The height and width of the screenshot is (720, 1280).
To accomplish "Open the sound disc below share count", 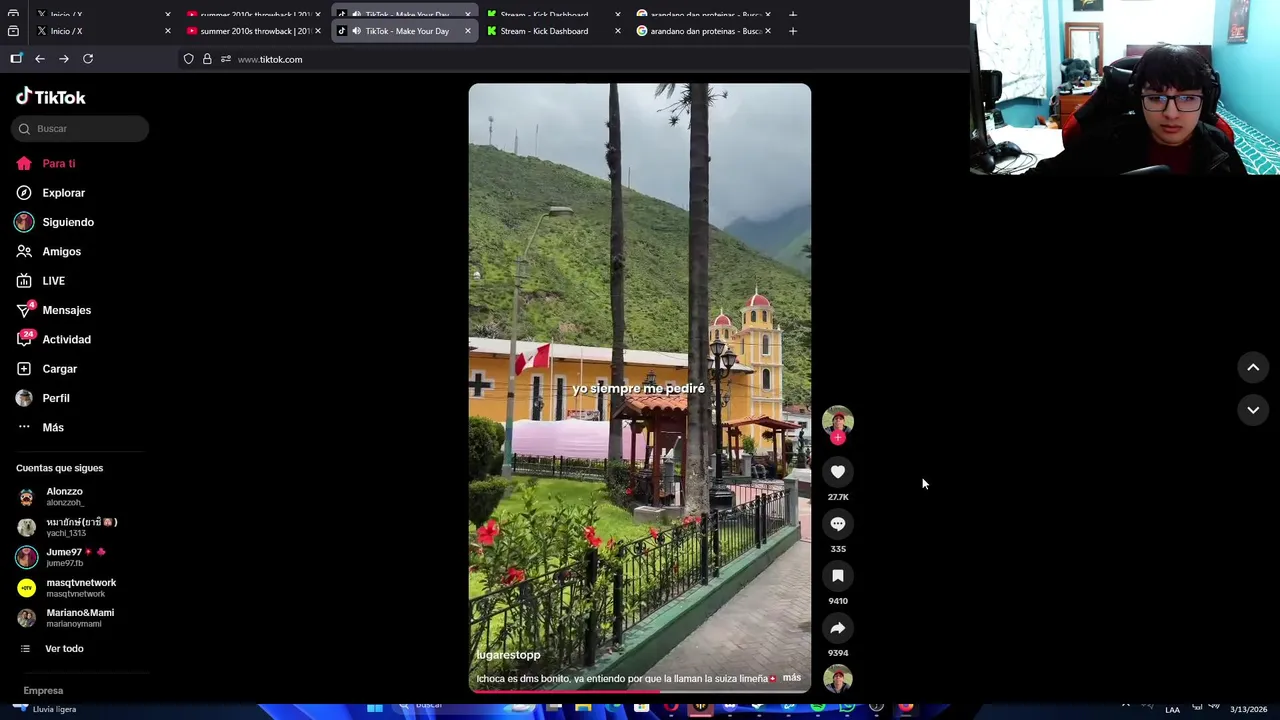I will [x=838, y=679].
